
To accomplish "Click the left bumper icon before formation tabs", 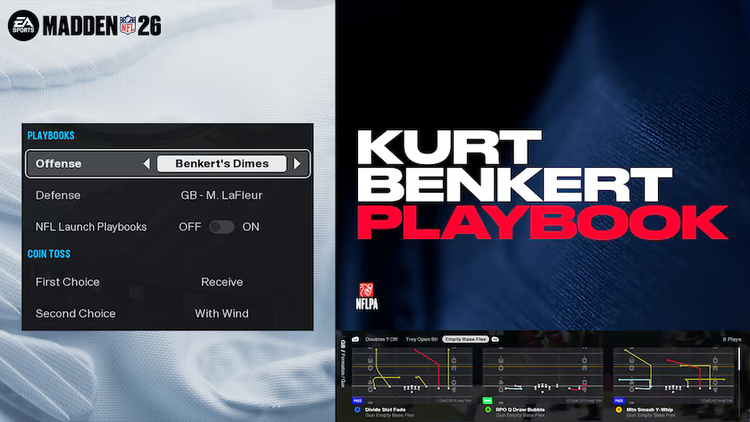I will point(355,339).
